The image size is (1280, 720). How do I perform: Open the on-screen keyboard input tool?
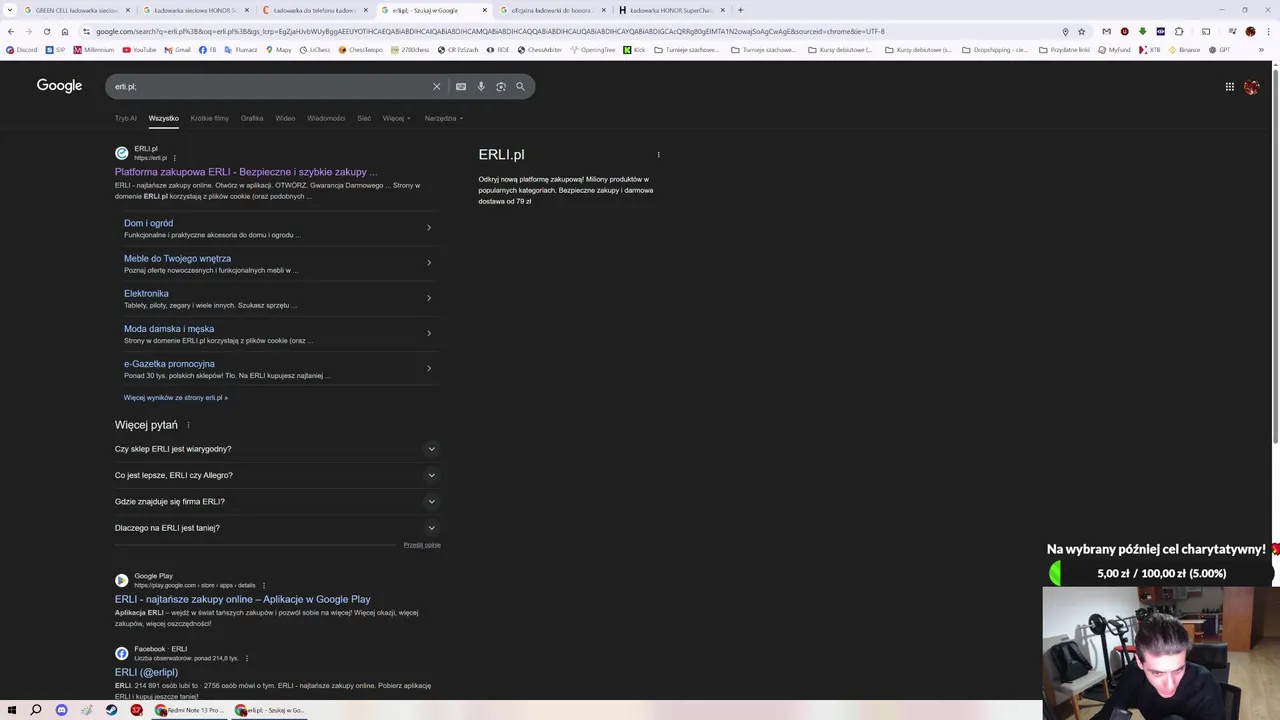tap(461, 87)
